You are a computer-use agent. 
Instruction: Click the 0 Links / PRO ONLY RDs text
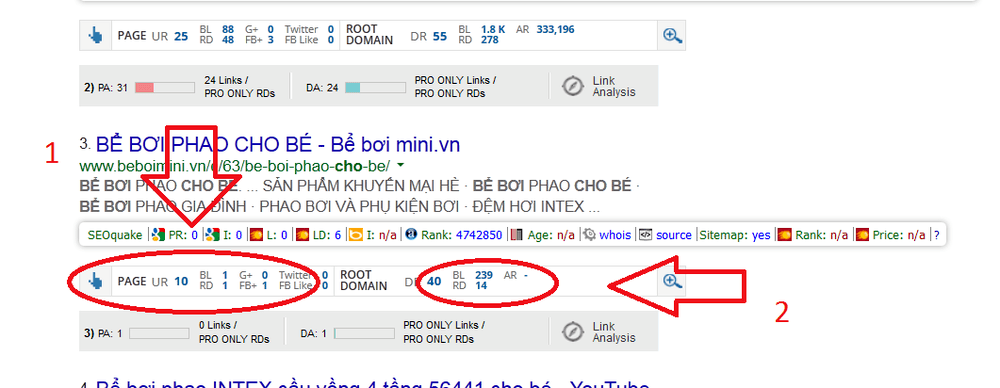tap(234, 332)
